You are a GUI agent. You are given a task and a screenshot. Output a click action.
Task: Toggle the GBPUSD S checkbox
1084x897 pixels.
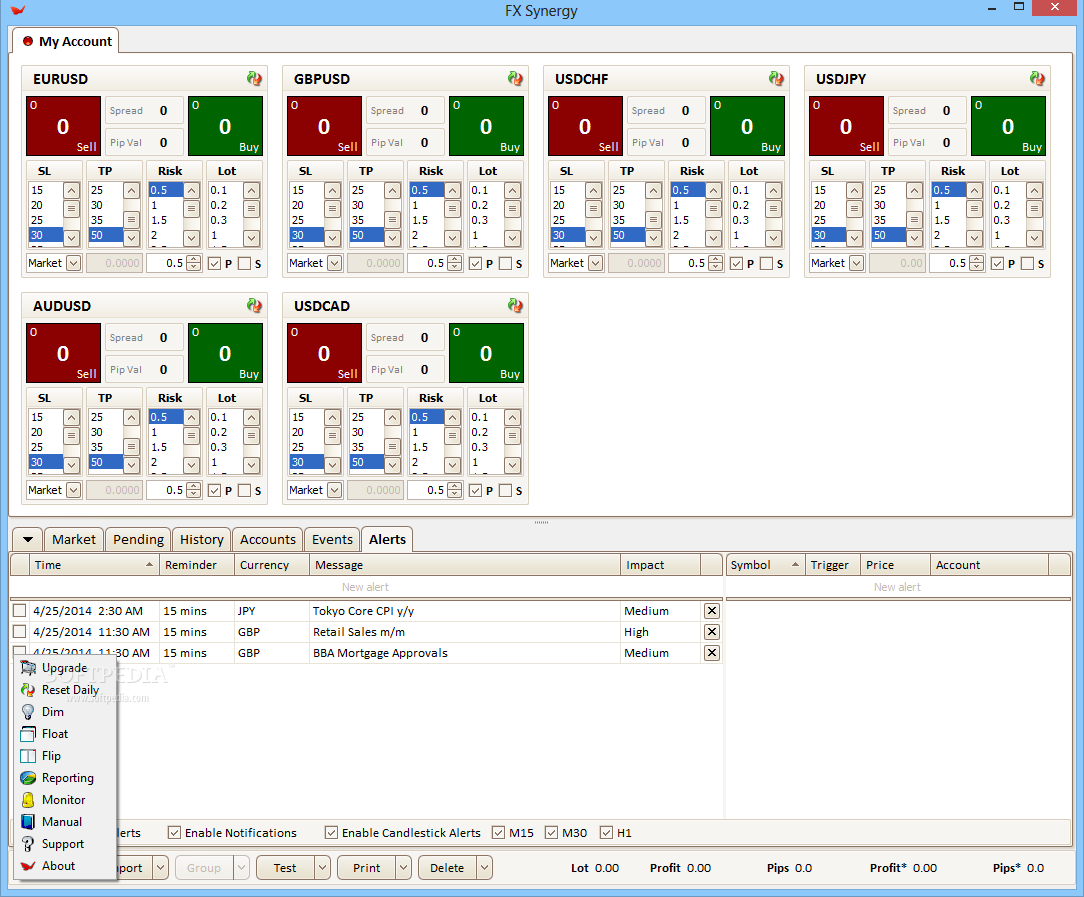(x=505, y=263)
